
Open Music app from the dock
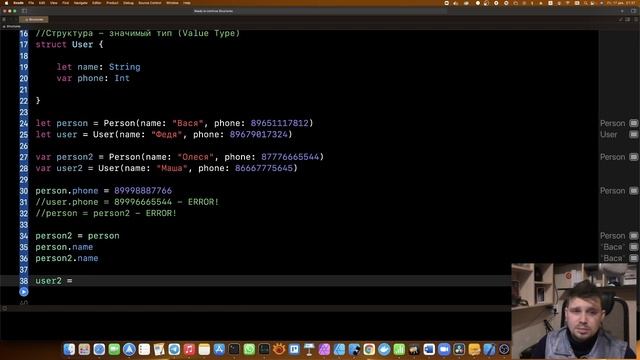(x=189, y=349)
